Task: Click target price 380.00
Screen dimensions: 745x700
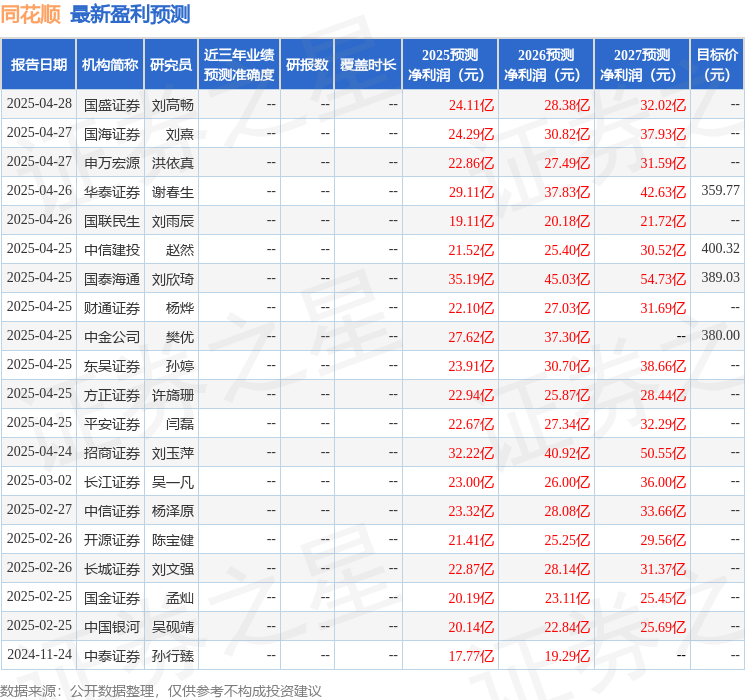Action: (x=720, y=336)
